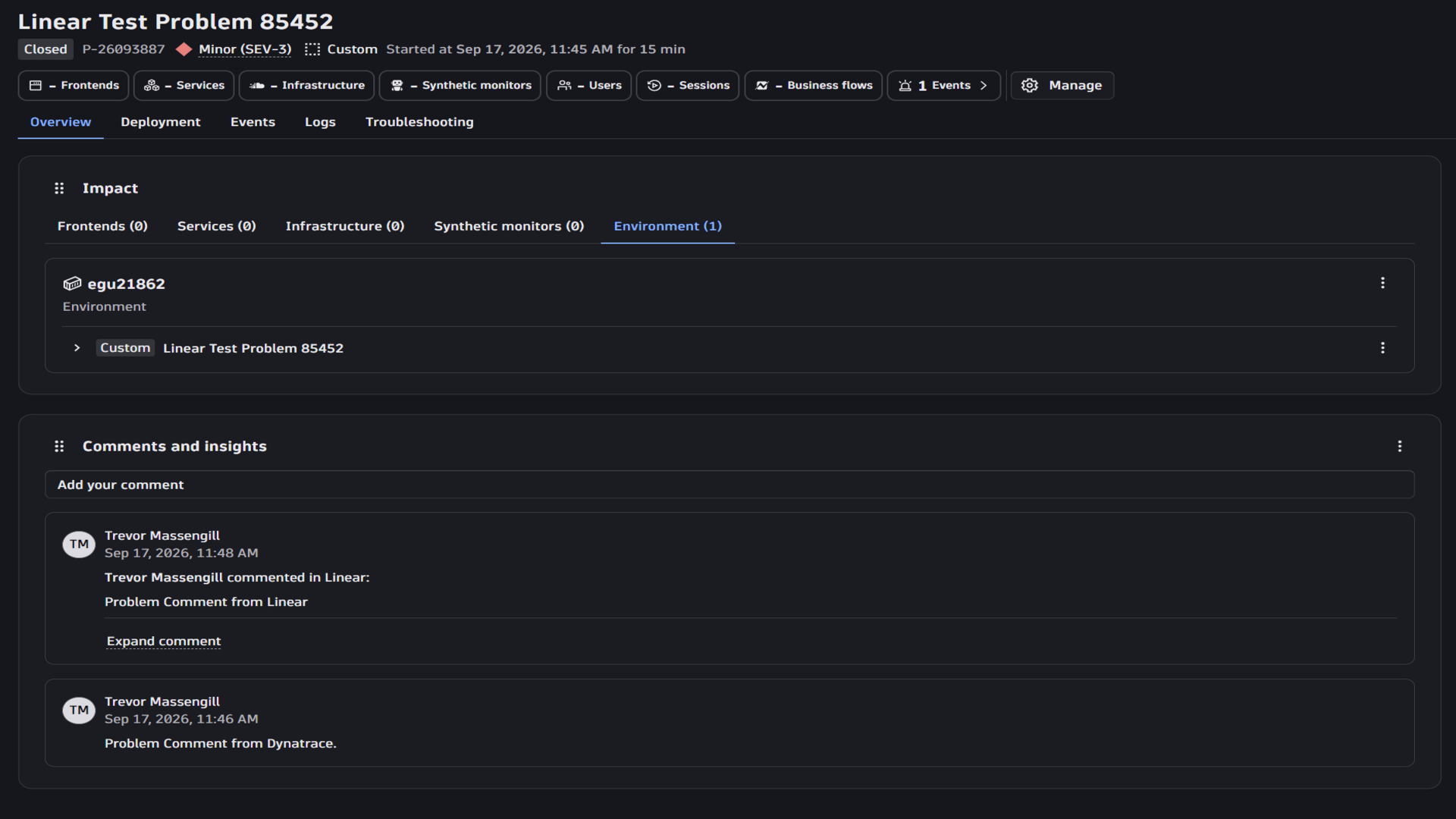Viewport: 1456px width, 819px height.
Task: Click the Add your comment field
Action: coord(730,485)
